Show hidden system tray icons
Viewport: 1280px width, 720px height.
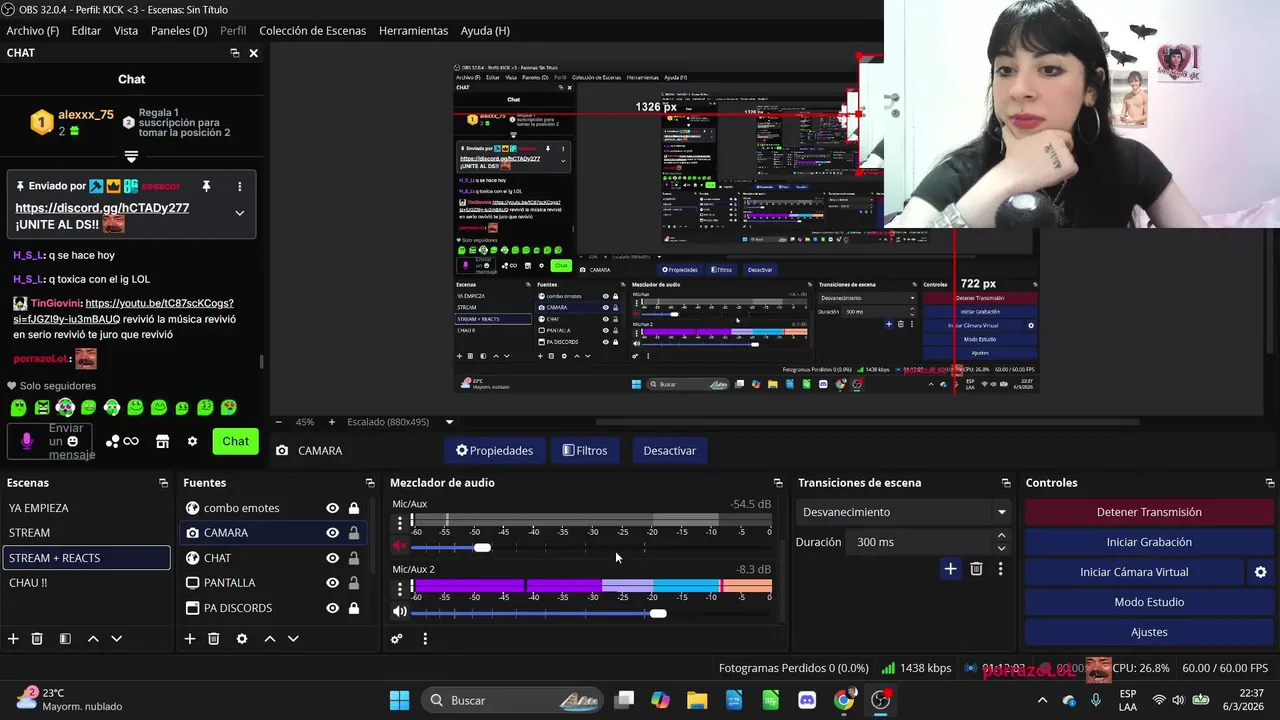[x=1042, y=700]
